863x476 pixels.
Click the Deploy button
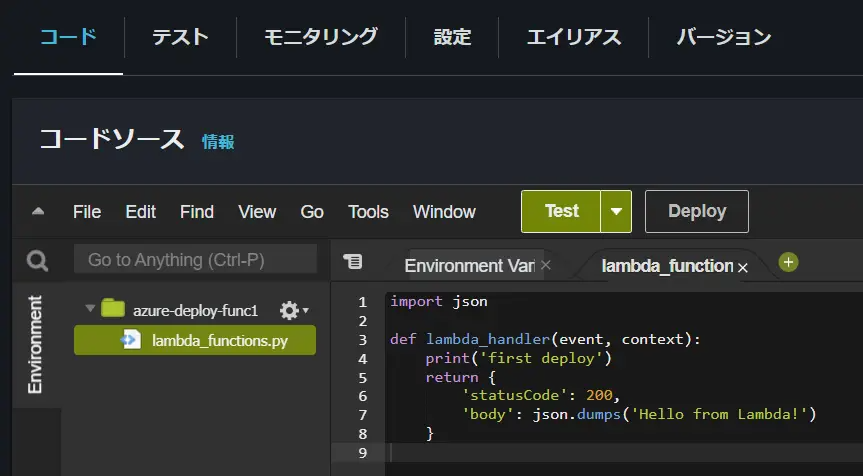(697, 211)
